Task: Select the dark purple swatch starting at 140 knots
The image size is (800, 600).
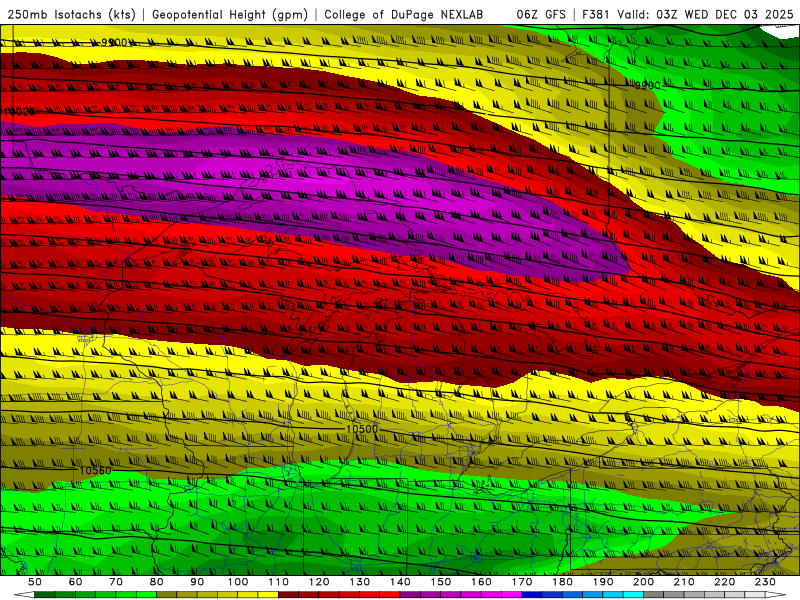Action: pyautogui.click(x=410, y=595)
